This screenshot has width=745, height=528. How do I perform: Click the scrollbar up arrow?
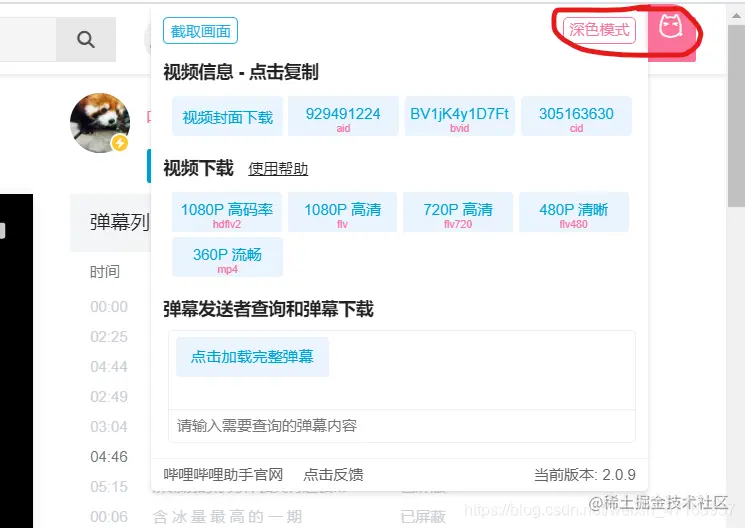click(736, 15)
